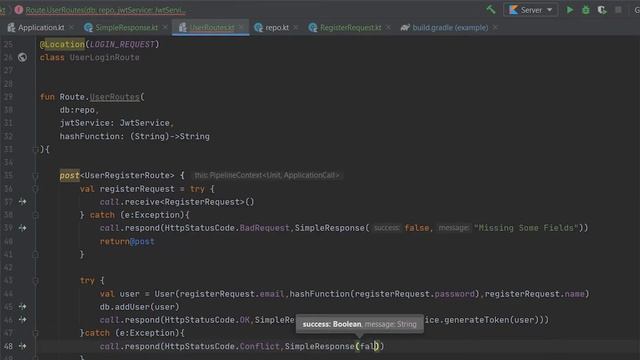The height and width of the screenshot is (360, 640).
Task: Switch to build.gradle (example) tab
Action: pyautogui.click(x=450, y=27)
